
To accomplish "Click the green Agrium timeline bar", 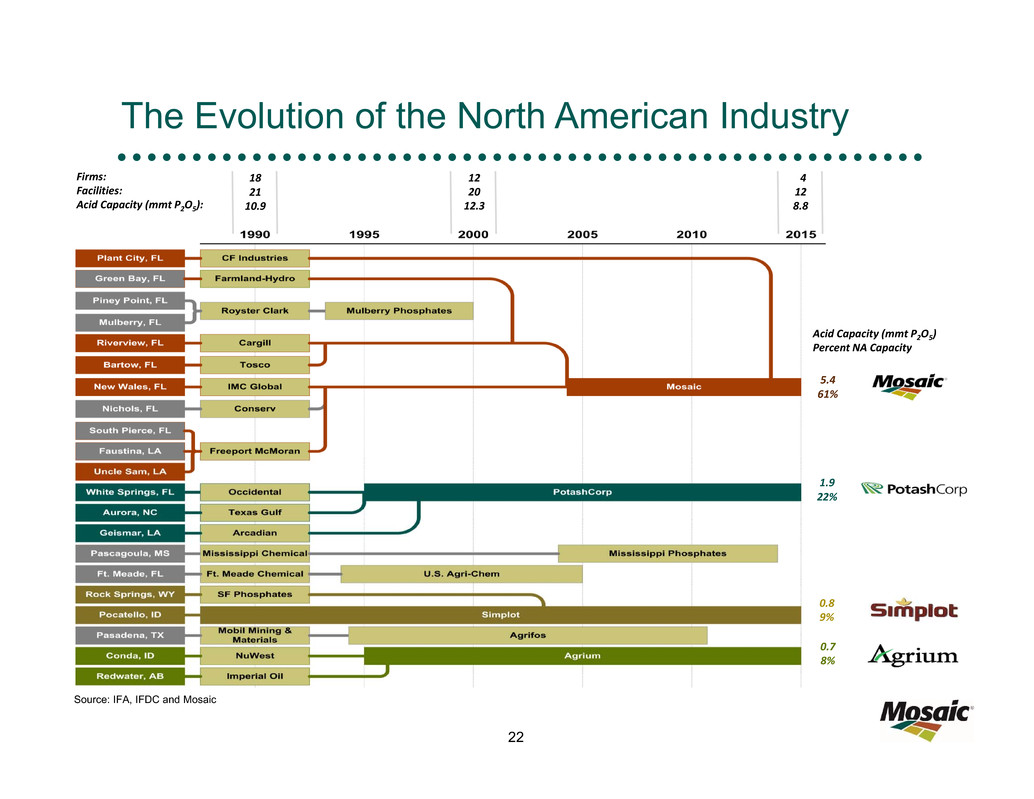I will tap(582, 655).
